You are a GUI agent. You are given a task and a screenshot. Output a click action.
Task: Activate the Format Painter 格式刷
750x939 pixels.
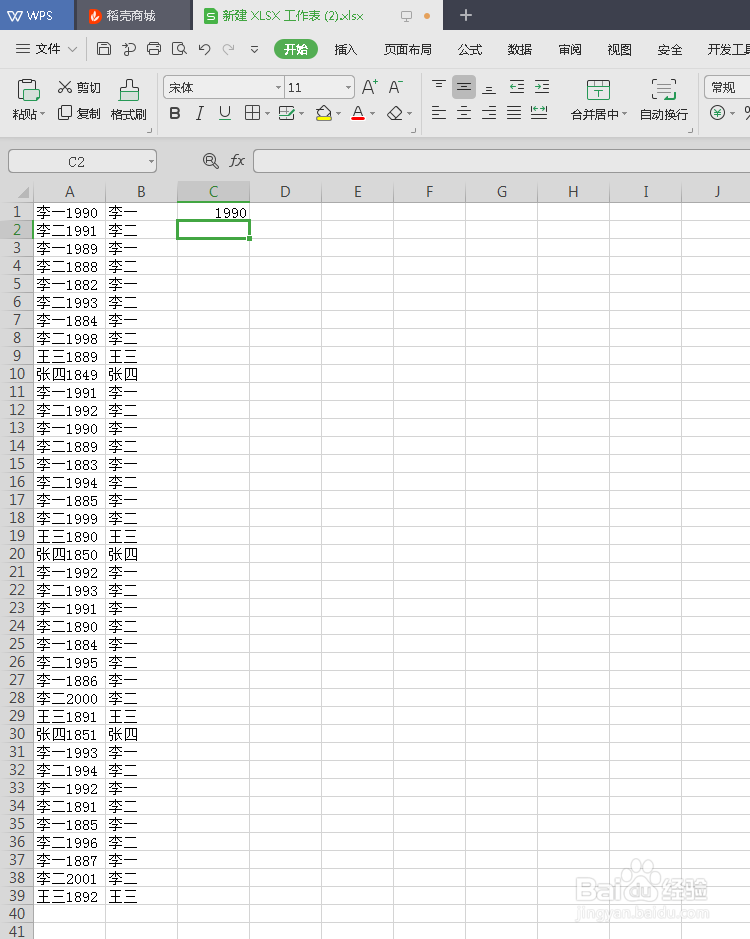tap(128, 99)
